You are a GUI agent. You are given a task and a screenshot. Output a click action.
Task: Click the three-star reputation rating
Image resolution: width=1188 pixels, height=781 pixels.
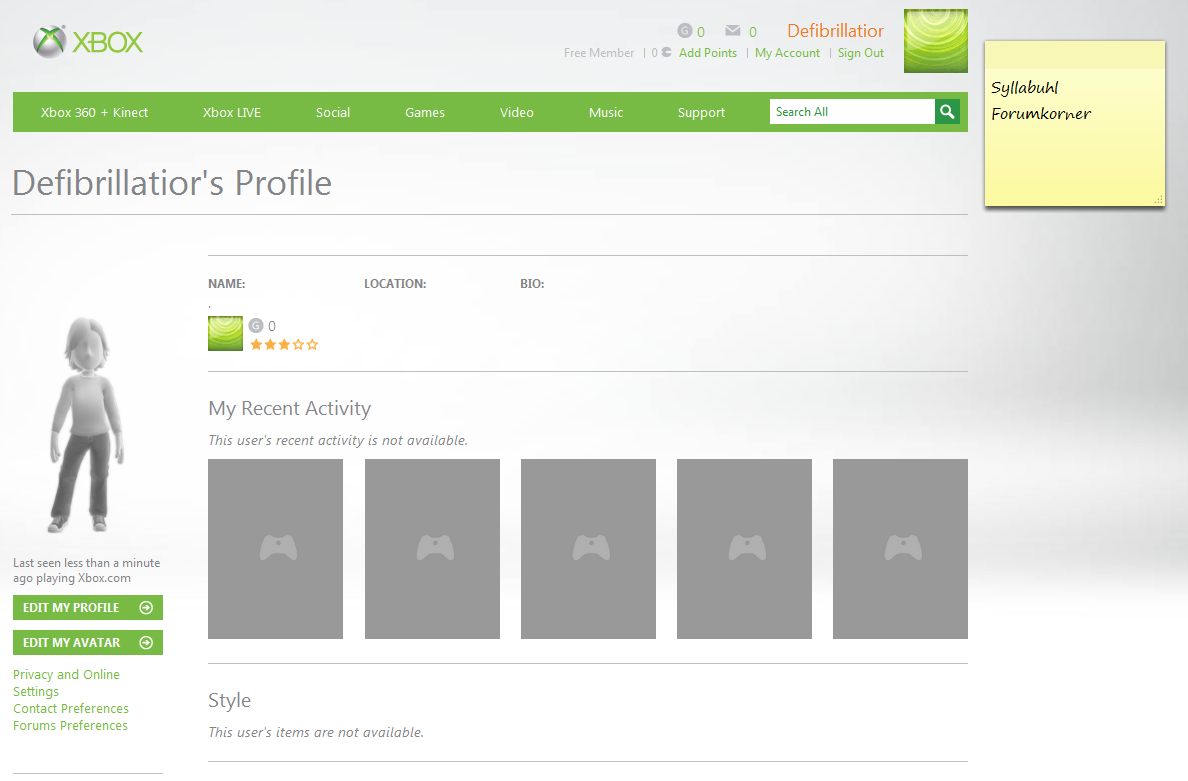(x=284, y=345)
